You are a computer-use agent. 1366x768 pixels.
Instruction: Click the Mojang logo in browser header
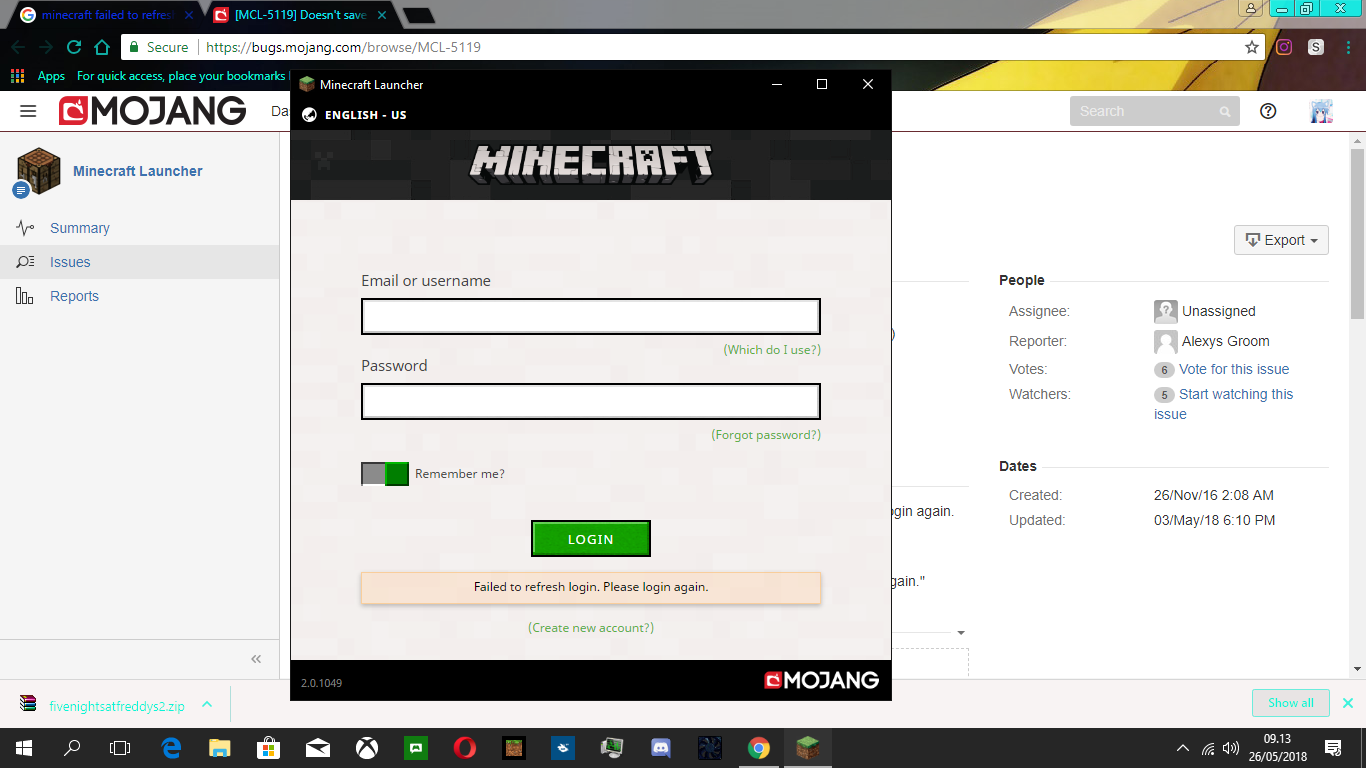[x=152, y=111]
